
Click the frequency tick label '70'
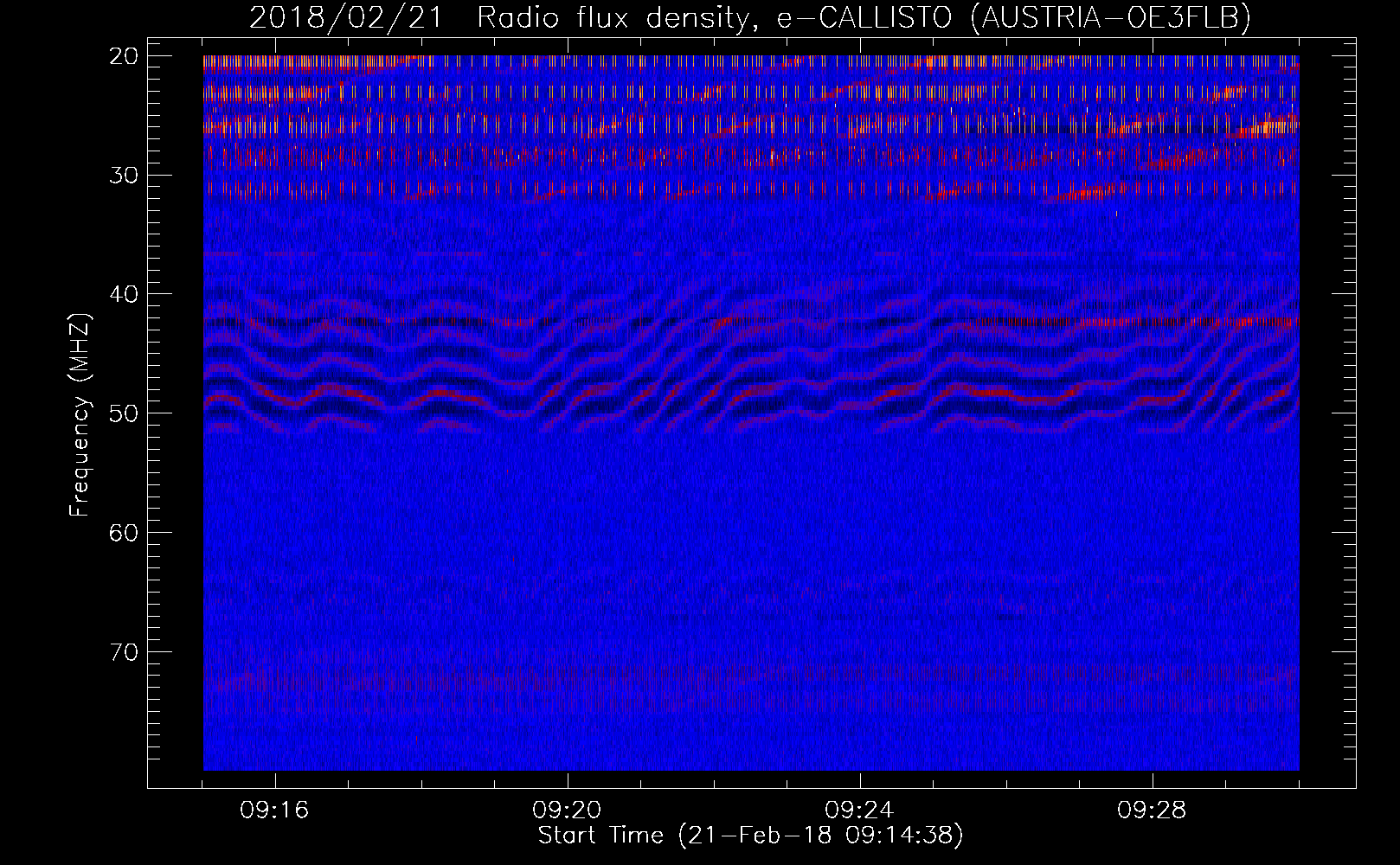tap(124, 651)
